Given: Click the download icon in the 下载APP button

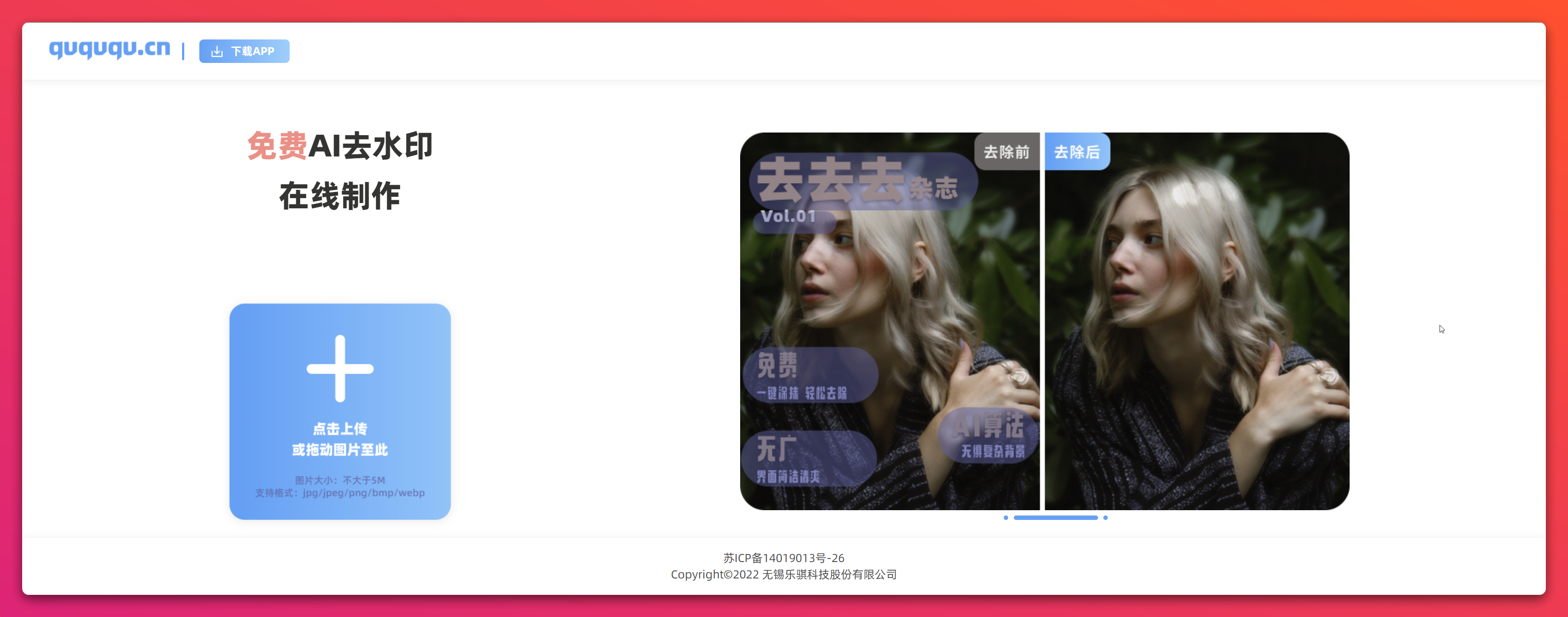Looking at the screenshot, I should pyautogui.click(x=217, y=52).
